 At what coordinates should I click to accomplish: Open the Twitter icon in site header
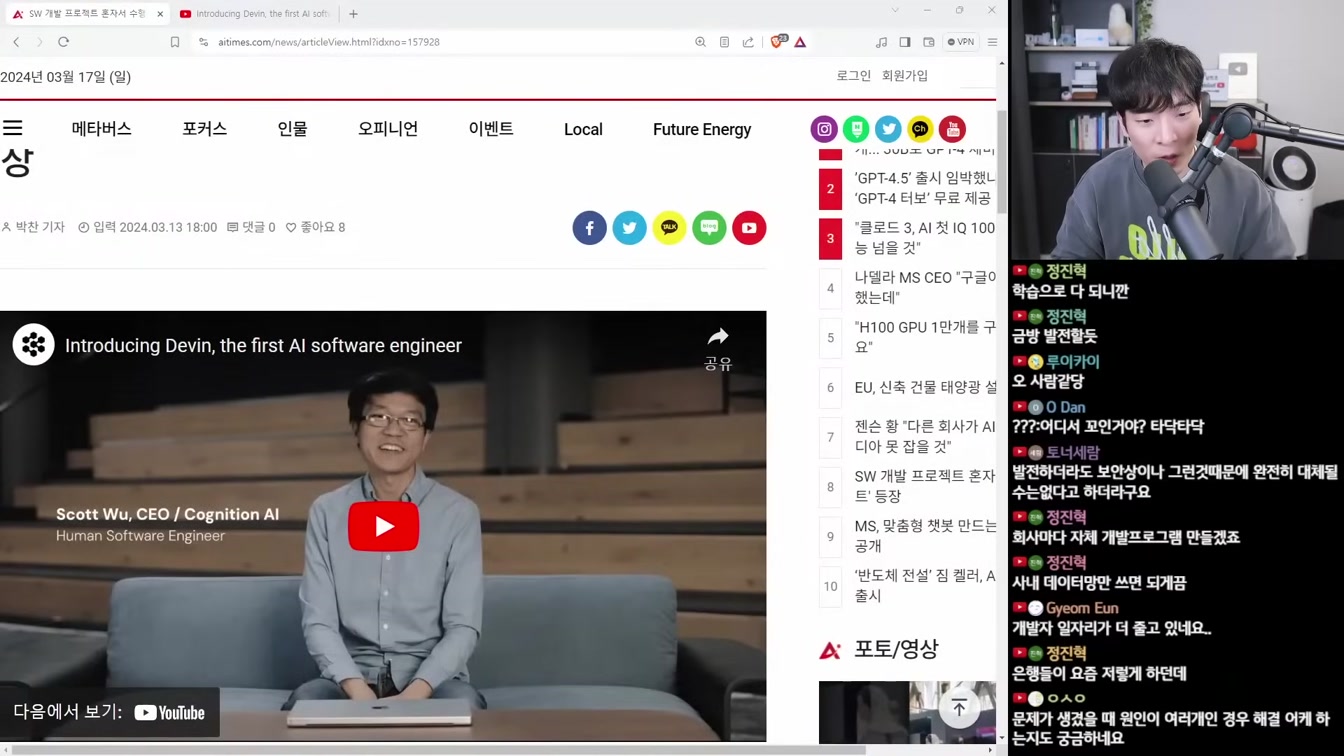888,129
